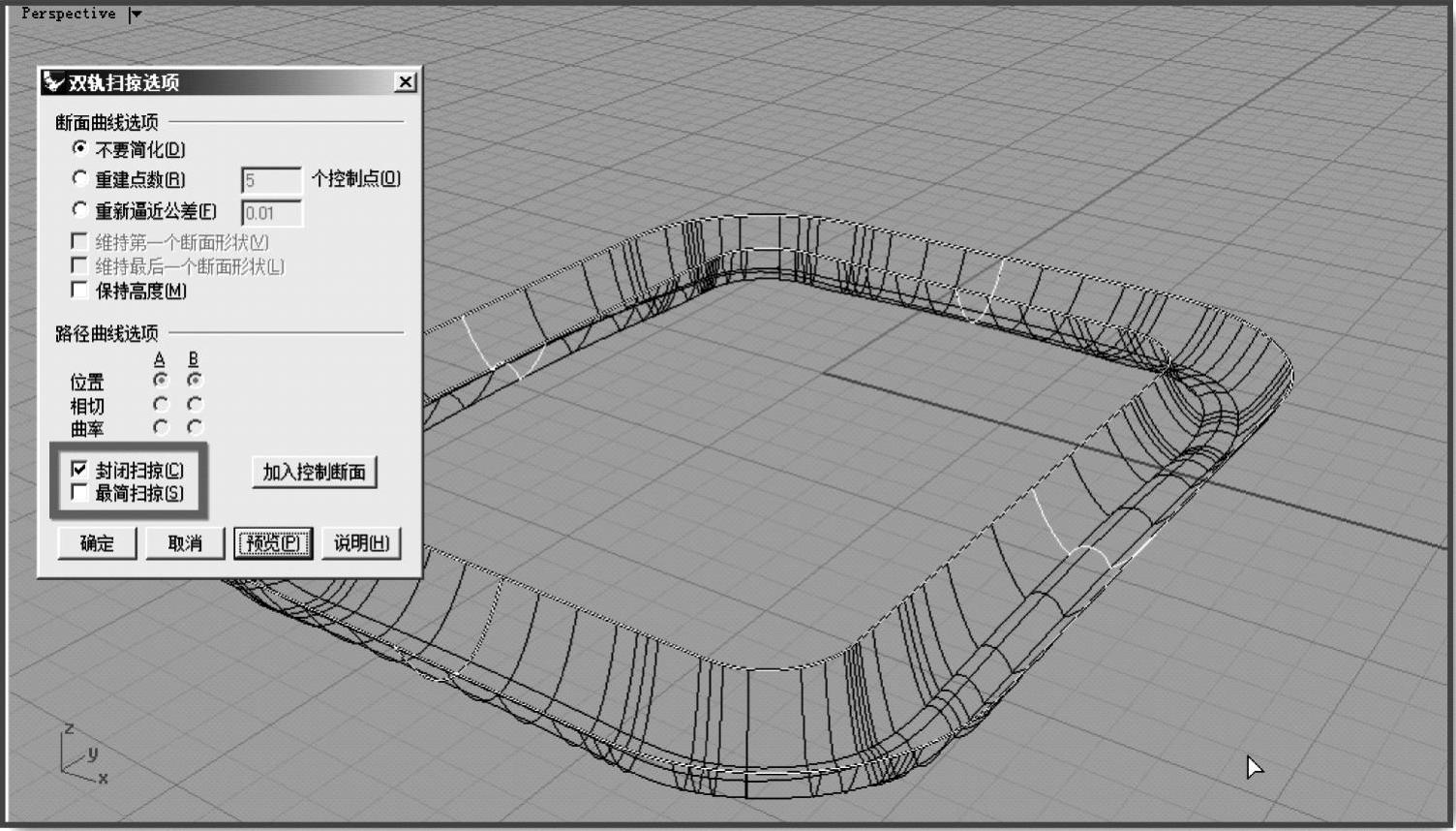Screen dimensions: 1456x831
Task: Click the Rhino icon in dialog title bar
Action: pyautogui.click(x=53, y=82)
